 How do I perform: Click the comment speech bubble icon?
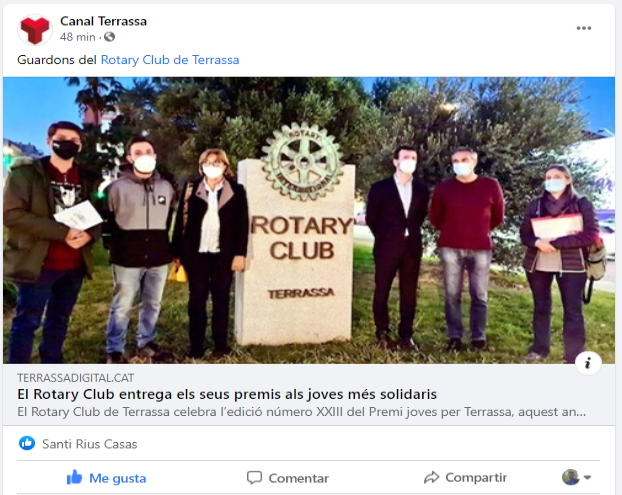point(254,478)
